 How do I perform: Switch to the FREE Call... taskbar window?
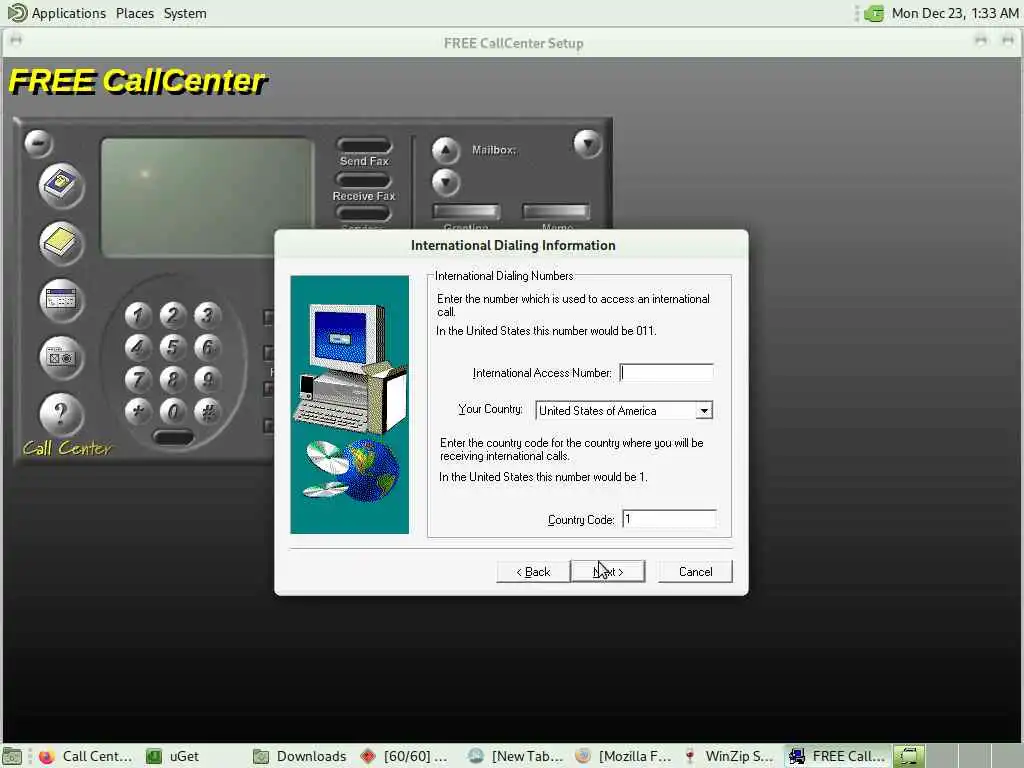click(x=837, y=756)
